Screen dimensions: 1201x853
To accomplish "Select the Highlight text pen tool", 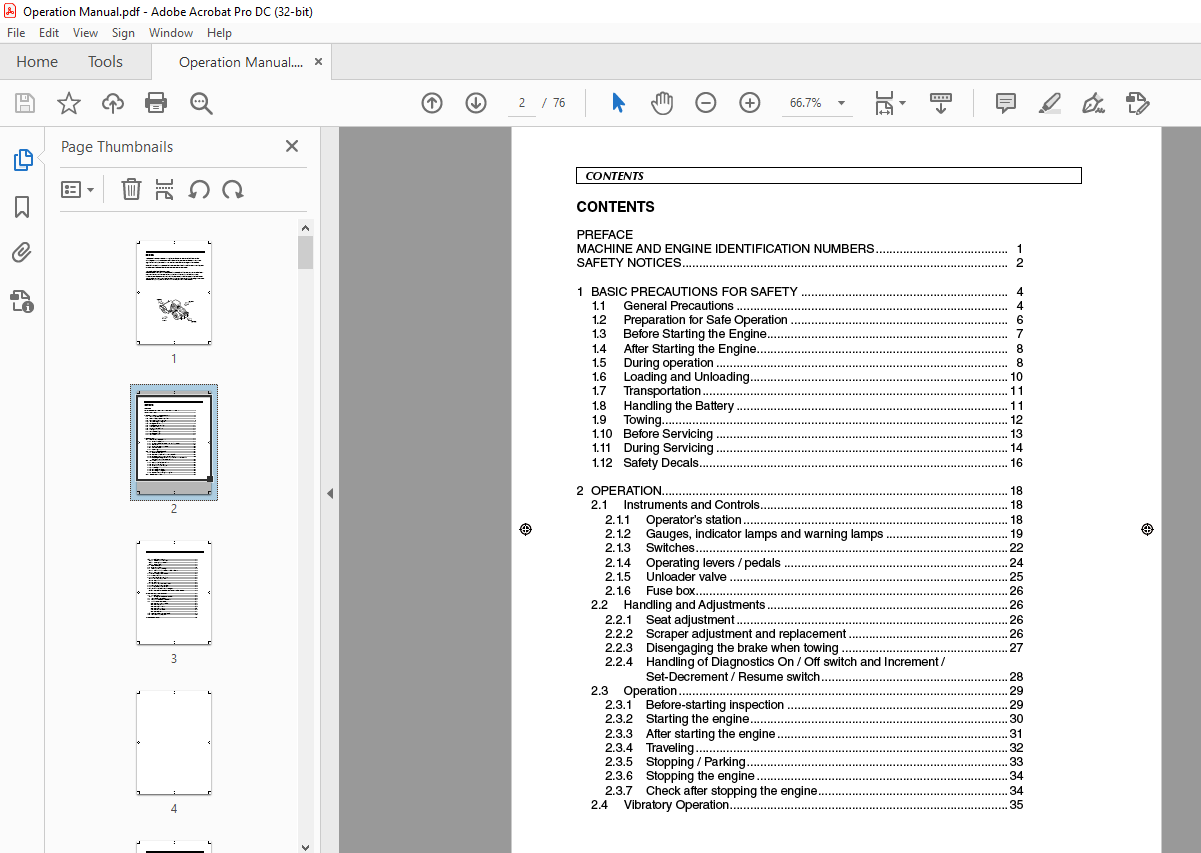I will coord(1049,103).
